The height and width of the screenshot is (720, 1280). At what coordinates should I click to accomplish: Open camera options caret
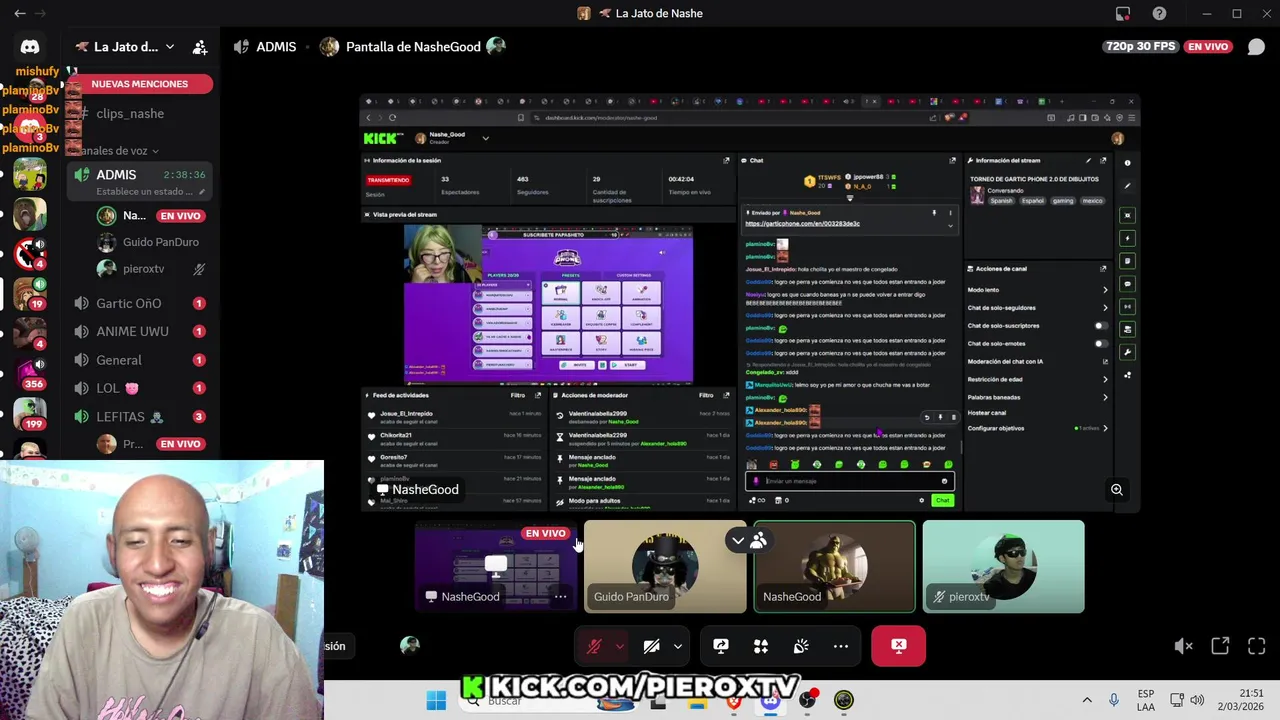tap(677, 646)
